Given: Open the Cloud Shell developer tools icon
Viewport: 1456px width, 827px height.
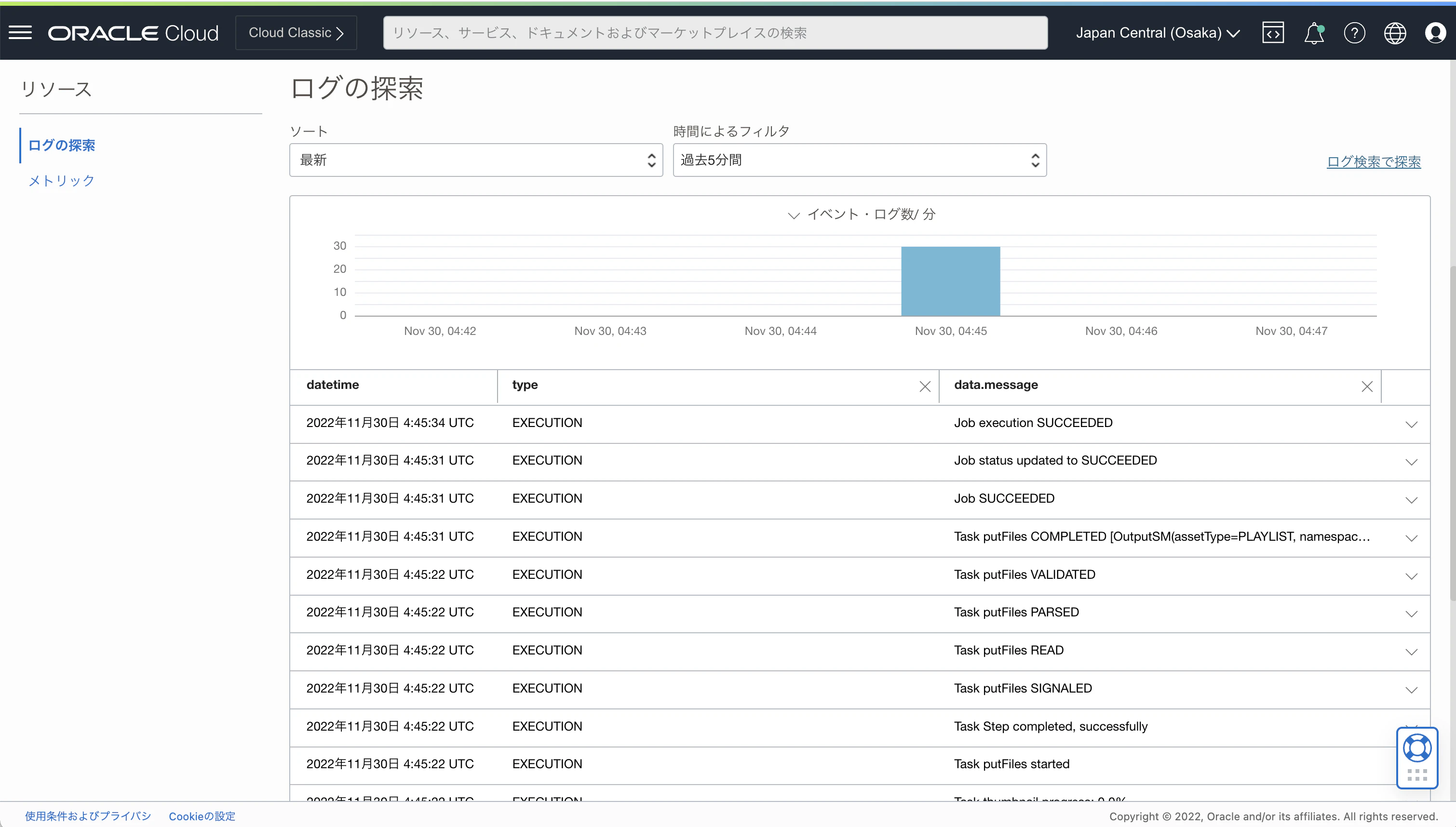Looking at the screenshot, I should (x=1273, y=33).
